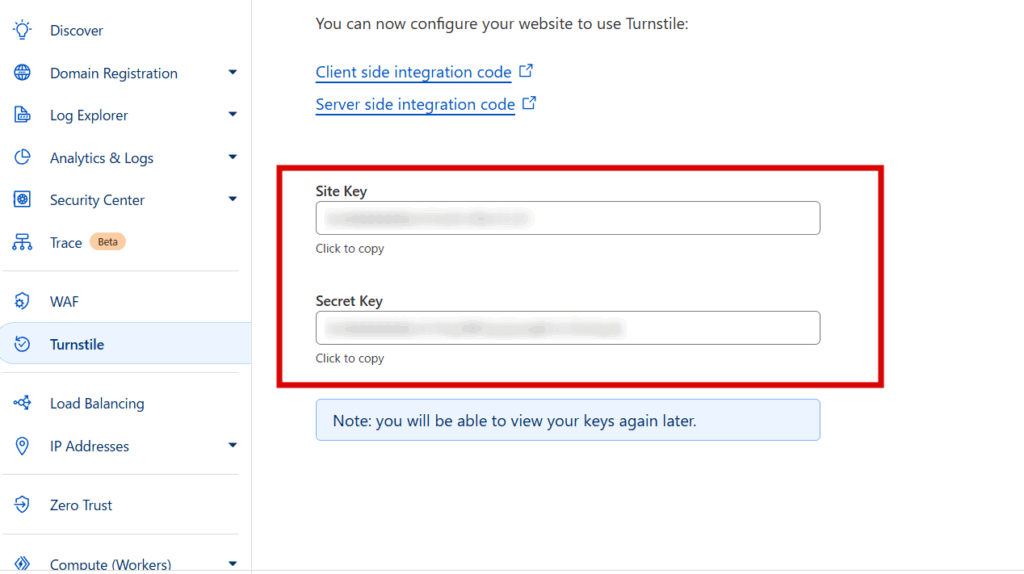The height and width of the screenshot is (574, 1024).
Task: Select Turnstile in the sidebar
Action: pyautogui.click(x=77, y=344)
